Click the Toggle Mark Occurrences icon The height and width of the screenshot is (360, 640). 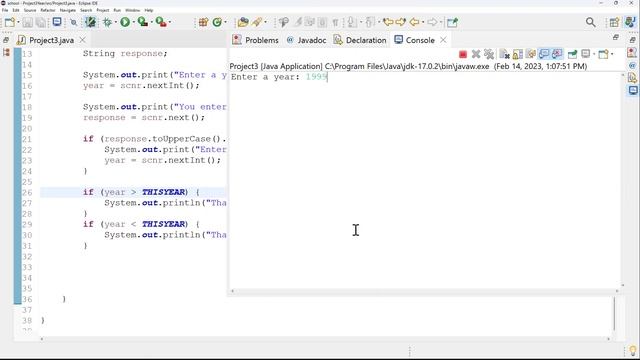(298, 22)
